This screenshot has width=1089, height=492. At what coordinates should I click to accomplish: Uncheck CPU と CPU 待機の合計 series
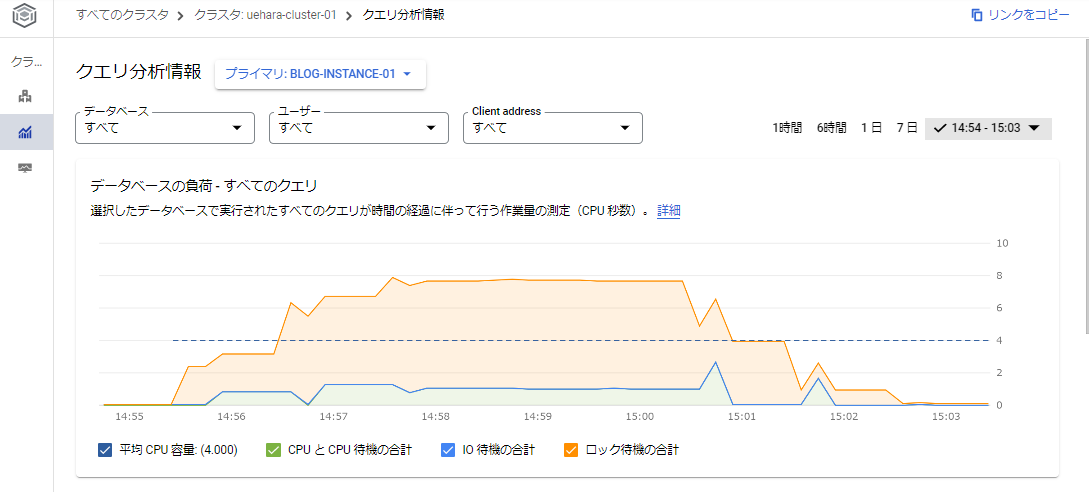[x=274, y=450]
